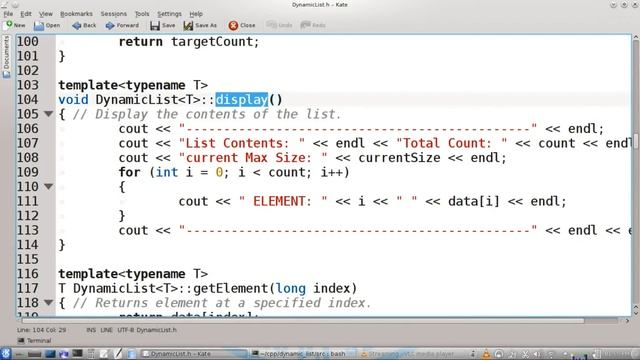Click the for keyword on line 109
Image resolution: width=640 pixels, height=360 pixels.
129,172
